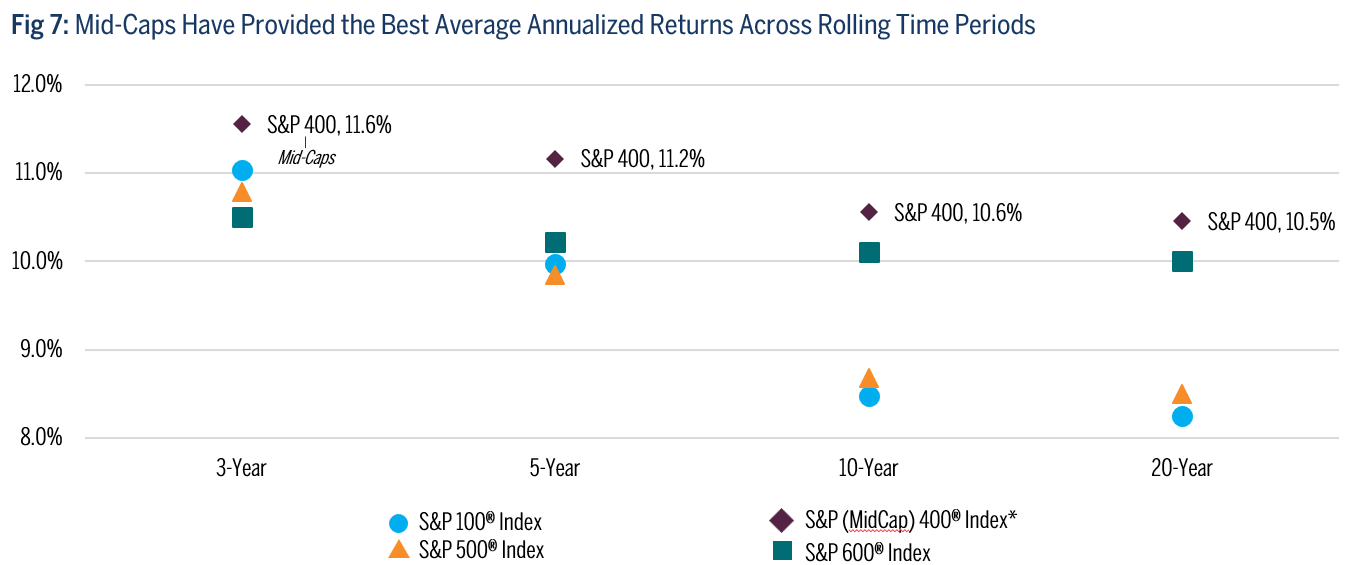Select the S&P 400 diamond marker for 20-Year
This screenshot has height=565, width=1350.
tap(1182, 221)
